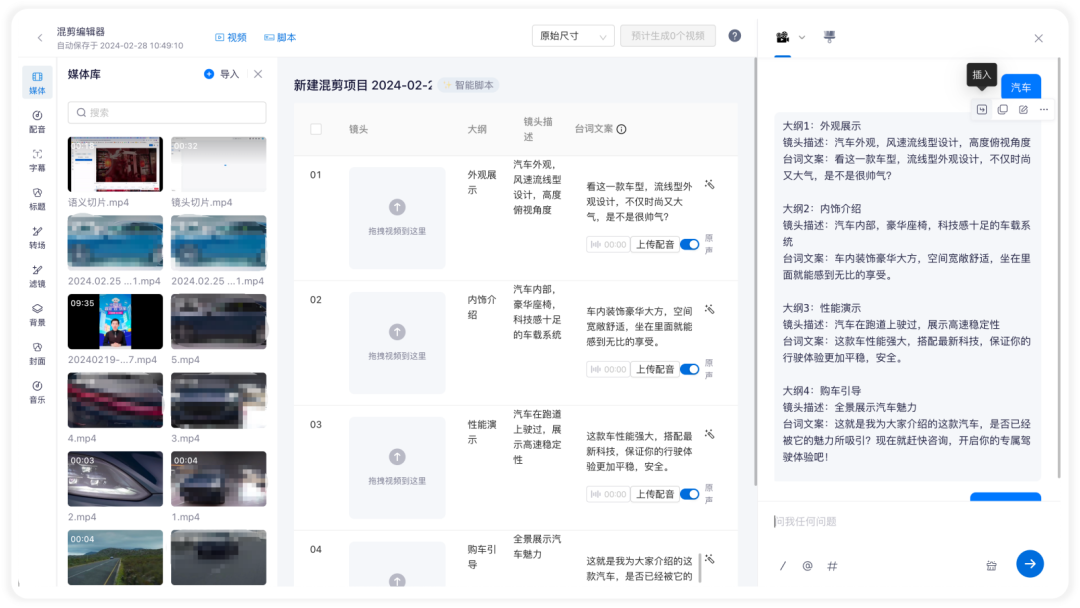Expand the assistant camera icon dropdown arrow
Screen dimensions: 1080x608
(x=802, y=37)
